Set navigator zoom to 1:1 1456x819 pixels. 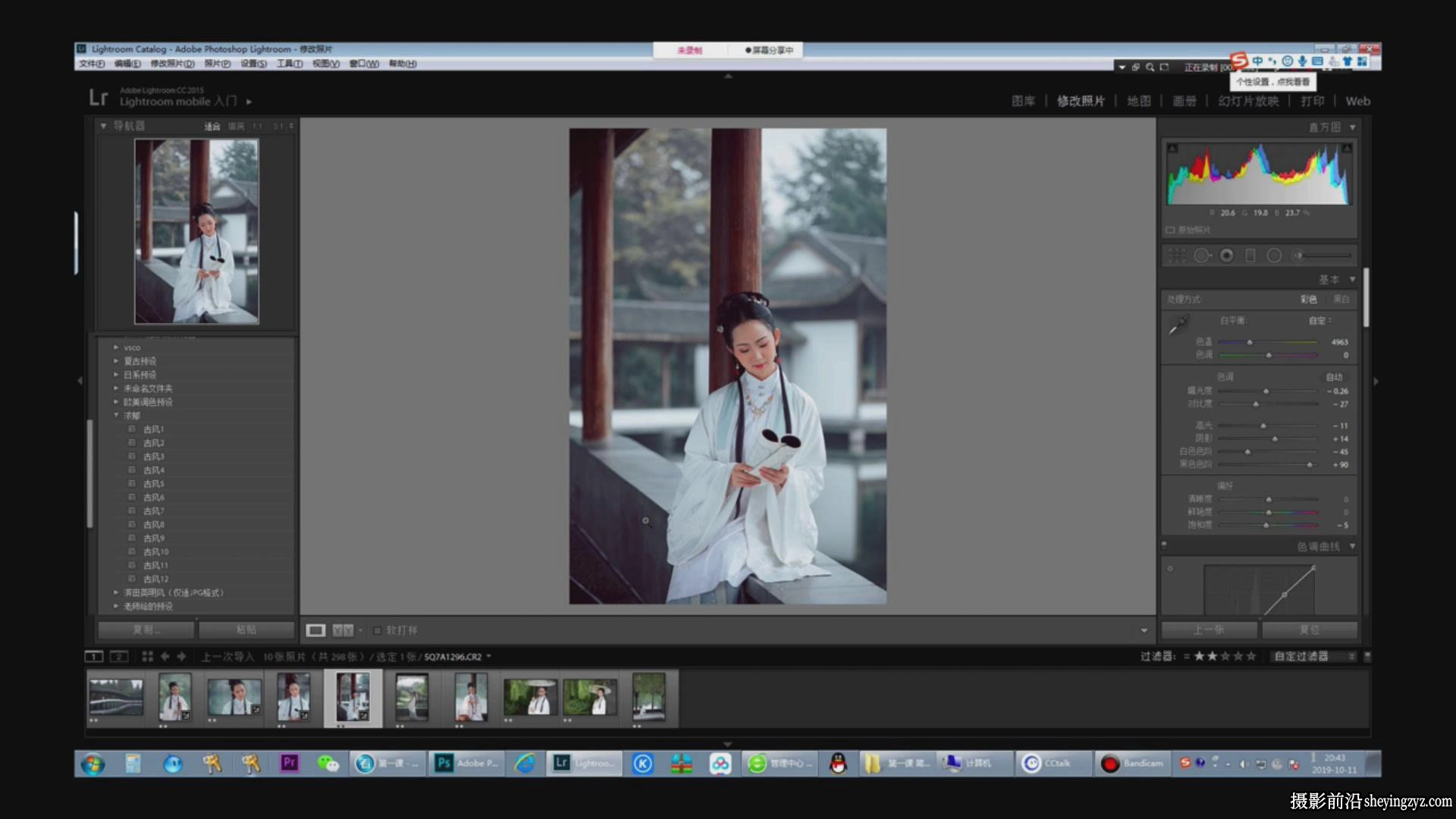(258, 127)
